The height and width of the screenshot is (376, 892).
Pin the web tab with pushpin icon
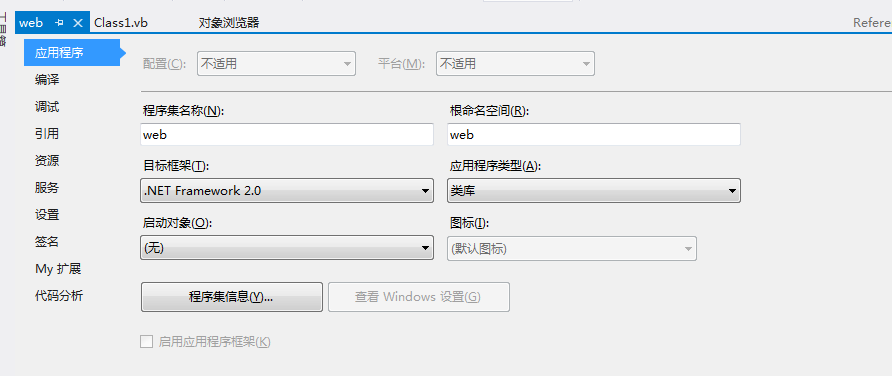59,23
